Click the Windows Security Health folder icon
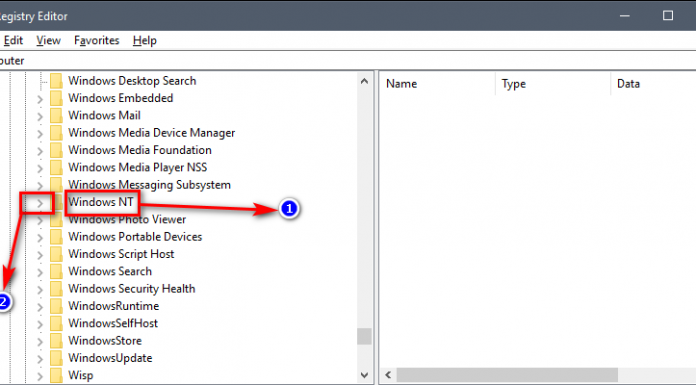696x385 pixels. pyautogui.click(x=56, y=289)
